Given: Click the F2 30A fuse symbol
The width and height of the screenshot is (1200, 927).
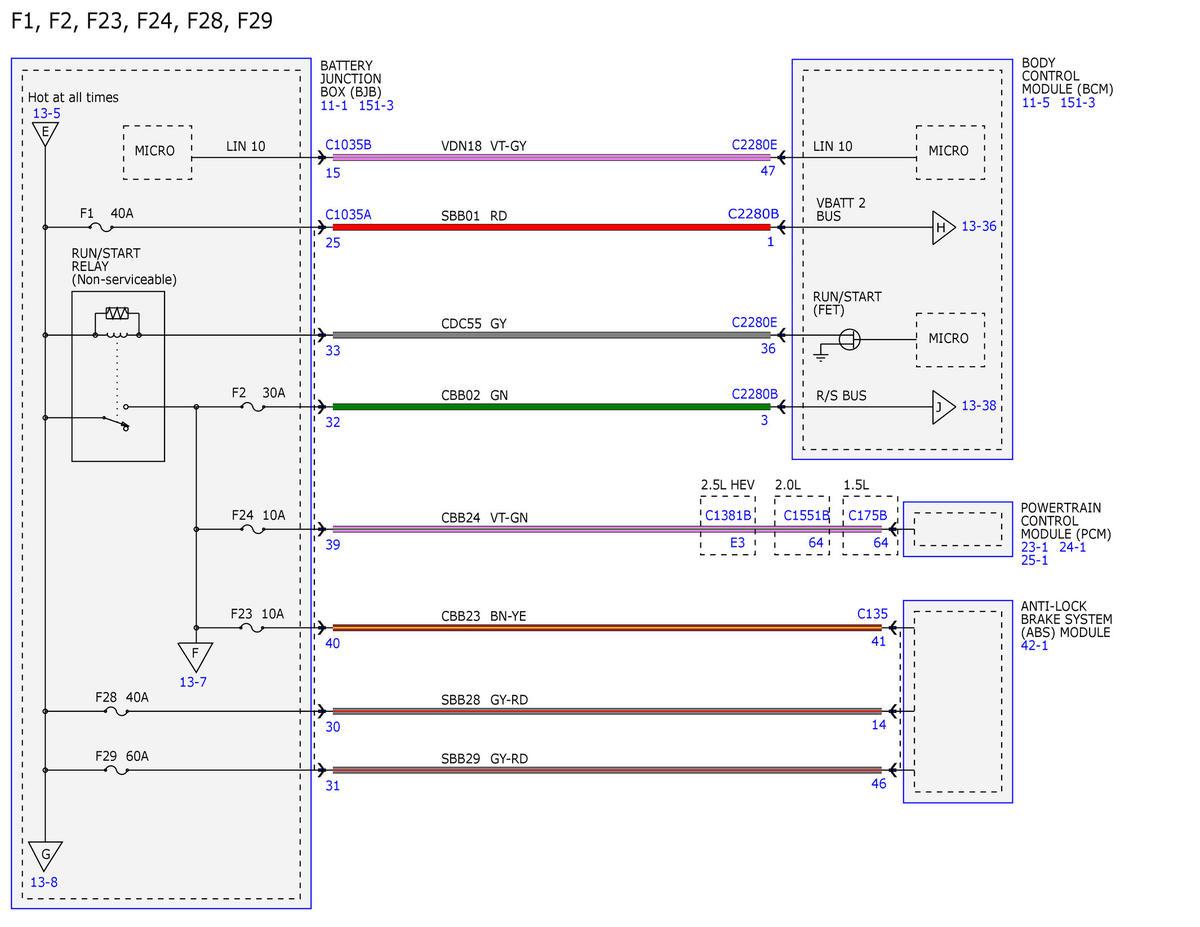Looking at the screenshot, I should (254, 407).
